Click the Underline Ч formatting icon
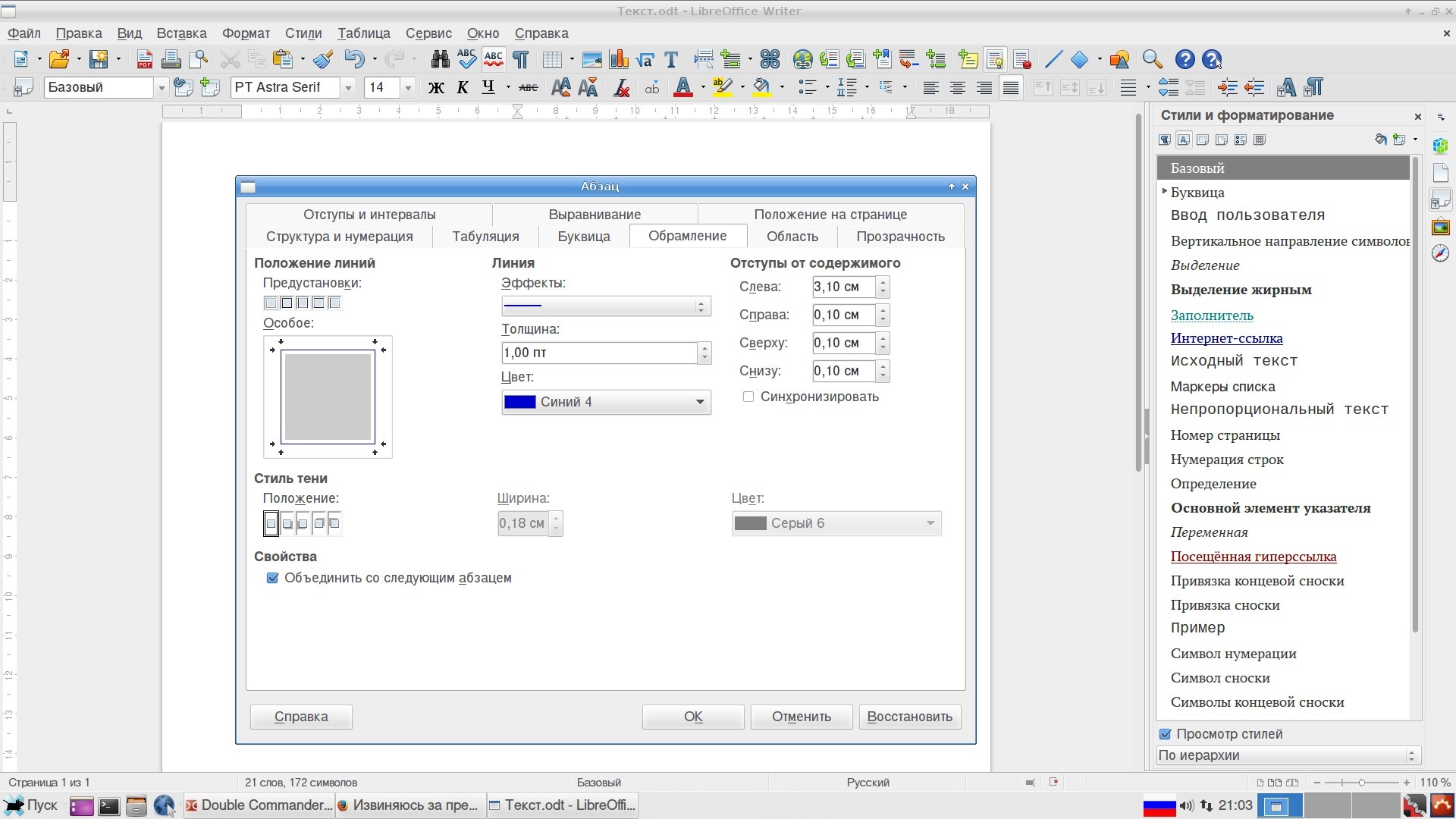The height and width of the screenshot is (819, 1456). [x=488, y=87]
